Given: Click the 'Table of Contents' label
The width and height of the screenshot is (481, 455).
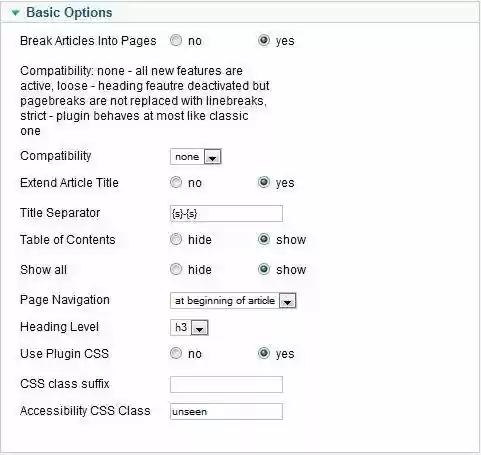Looking at the screenshot, I should (68, 240).
